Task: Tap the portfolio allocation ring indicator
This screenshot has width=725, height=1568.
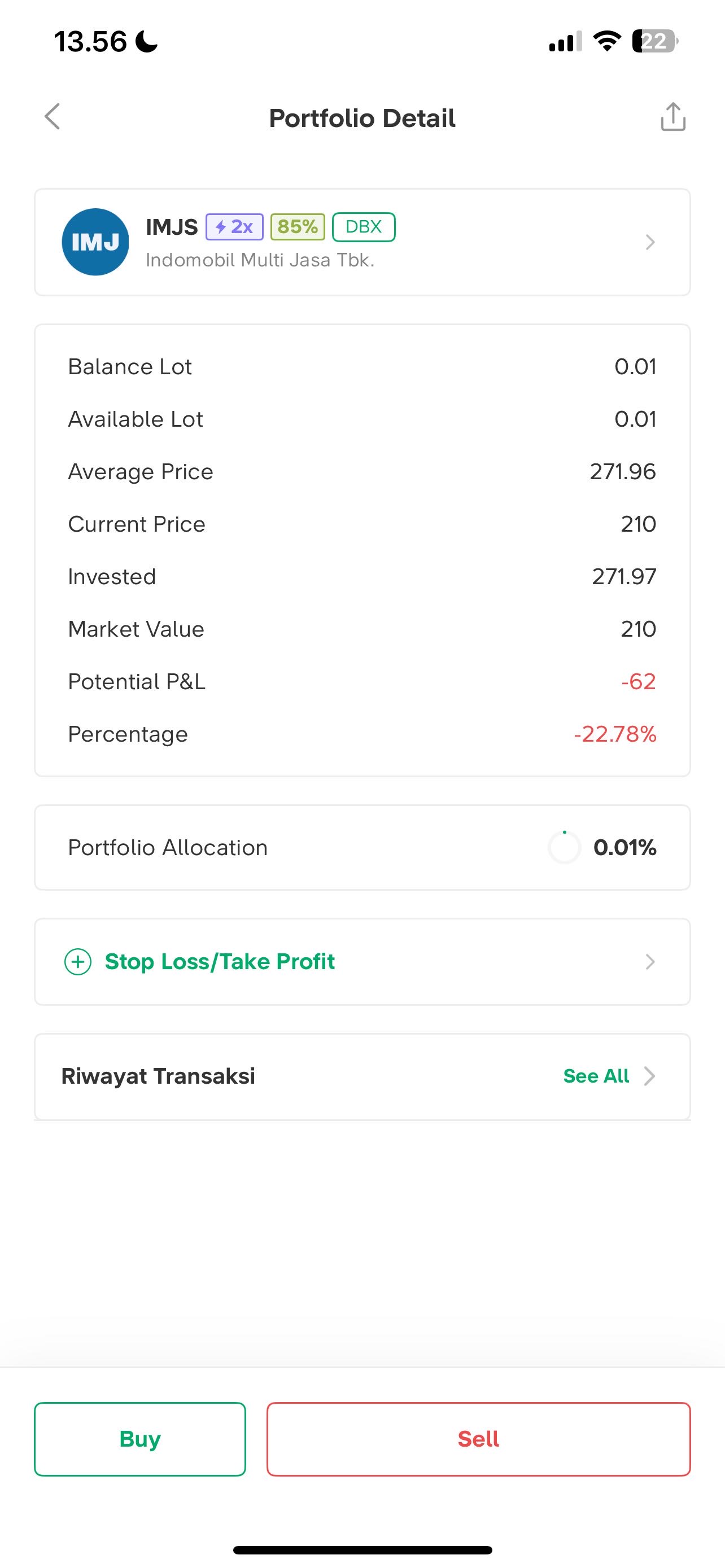Action: pos(564,847)
